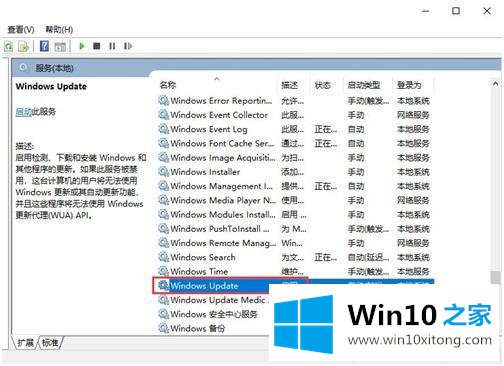Image resolution: width=504 pixels, height=366 pixels.
Task: Restart service with the restart button
Action: pyautogui.click(x=128, y=46)
